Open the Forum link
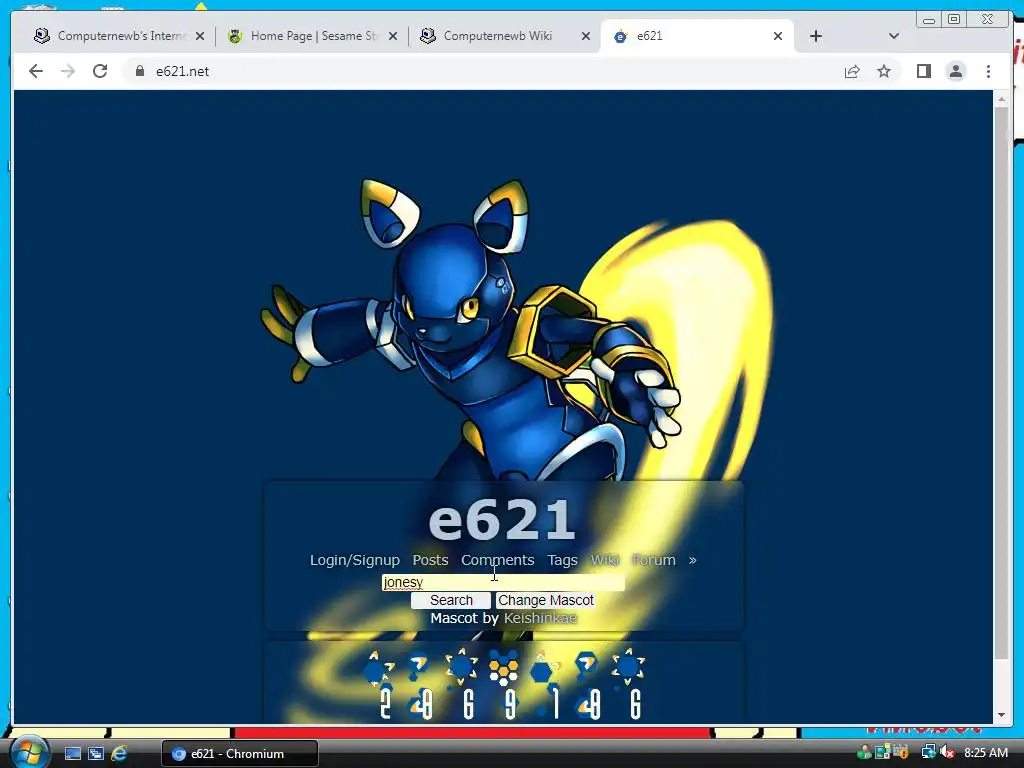The width and height of the screenshot is (1024, 768). point(654,560)
